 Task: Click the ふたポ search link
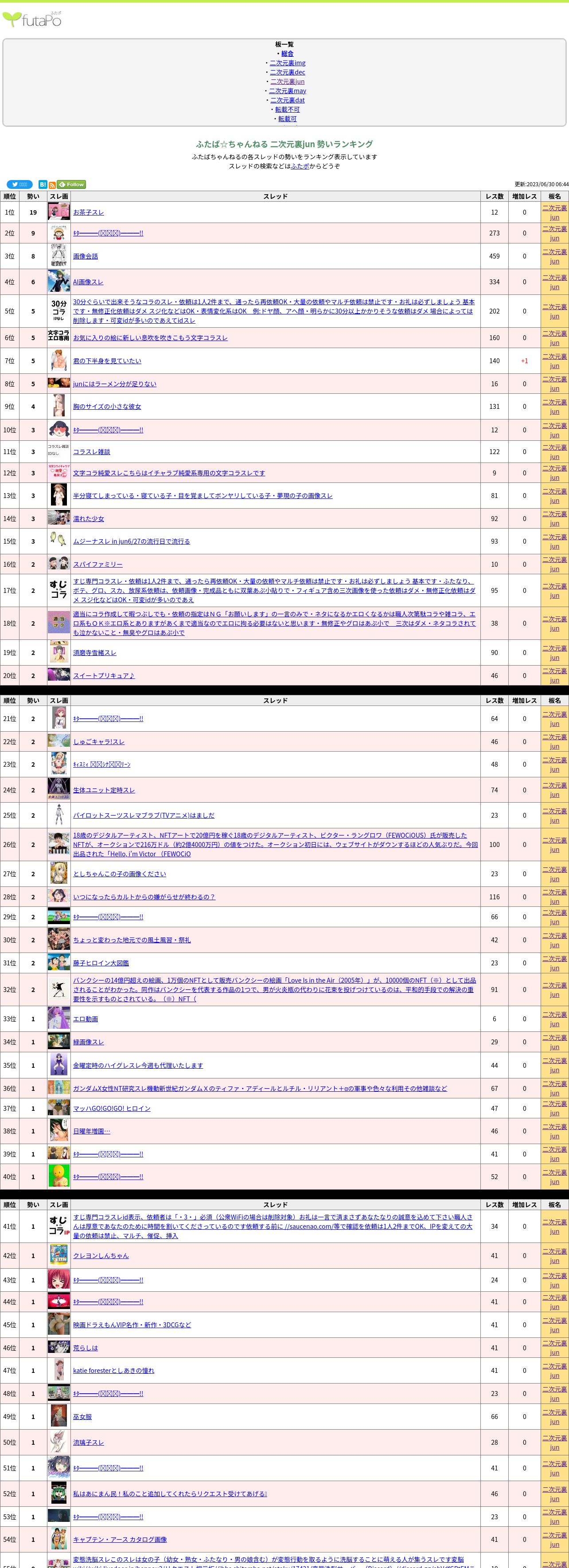[300, 165]
